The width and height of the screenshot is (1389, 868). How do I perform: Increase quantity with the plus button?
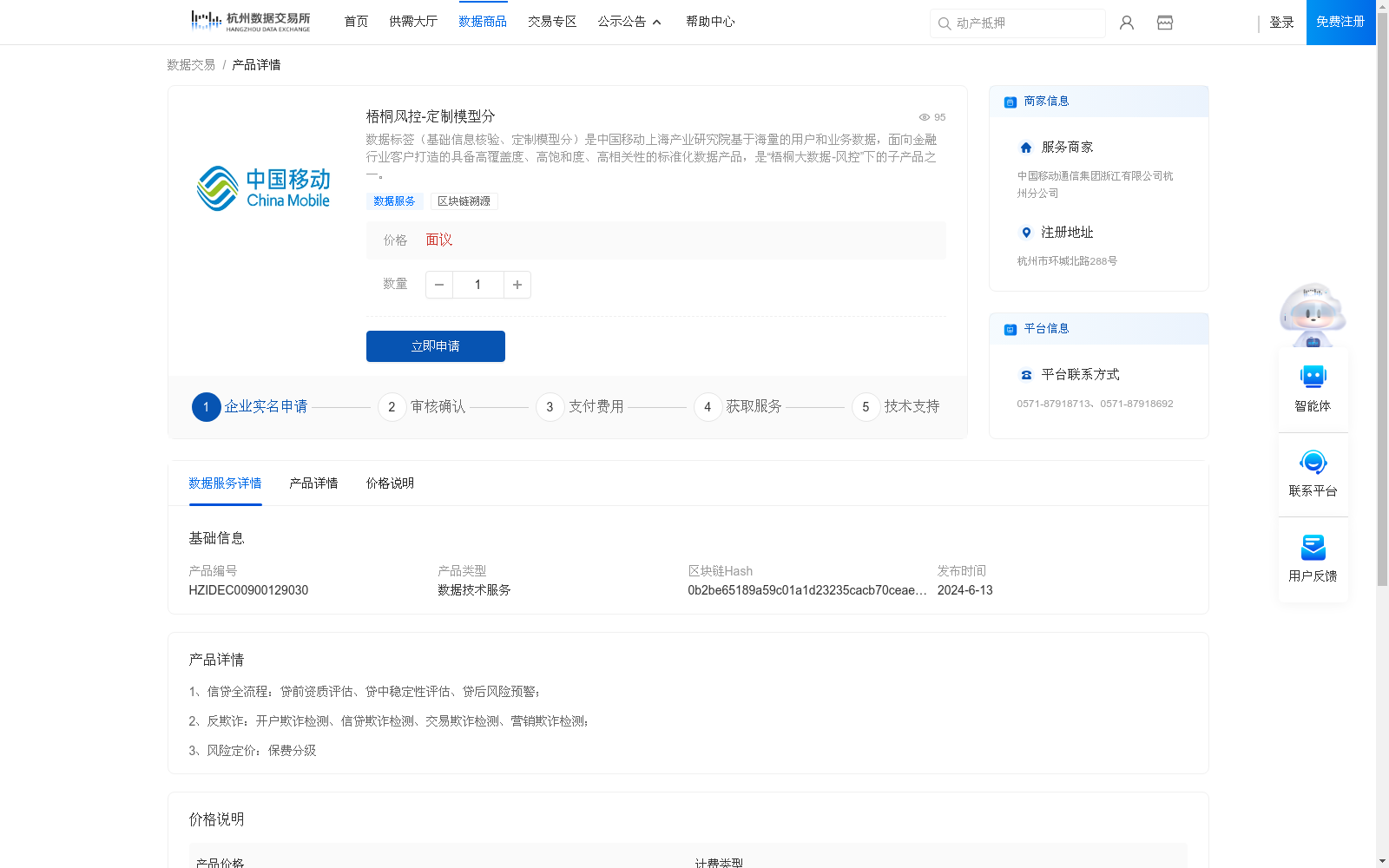coord(517,285)
